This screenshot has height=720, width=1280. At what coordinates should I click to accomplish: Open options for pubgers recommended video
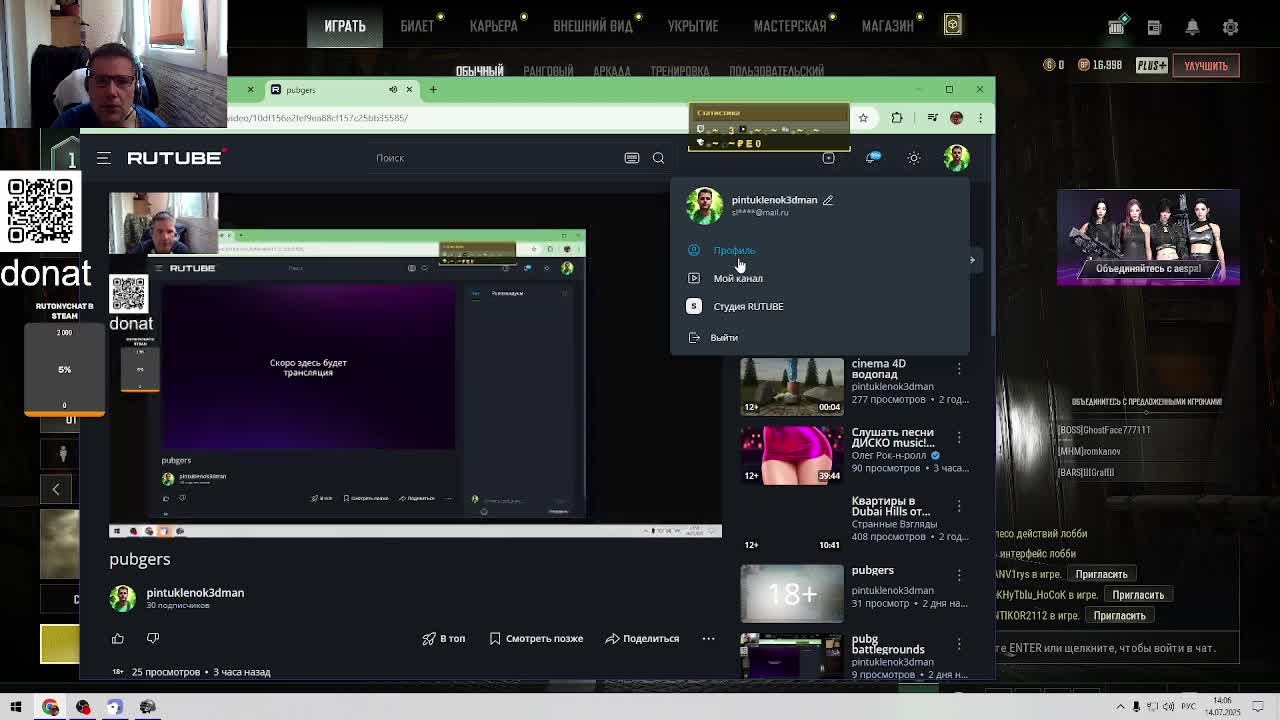959,575
